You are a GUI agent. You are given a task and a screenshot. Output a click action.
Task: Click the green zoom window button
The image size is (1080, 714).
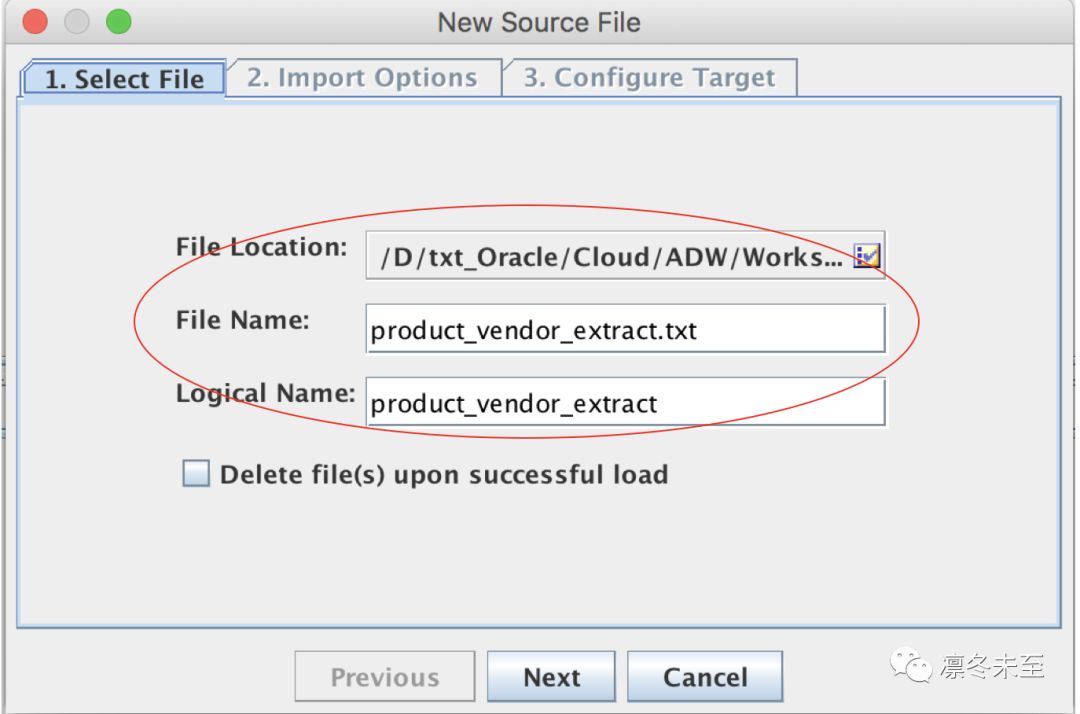tap(119, 21)
